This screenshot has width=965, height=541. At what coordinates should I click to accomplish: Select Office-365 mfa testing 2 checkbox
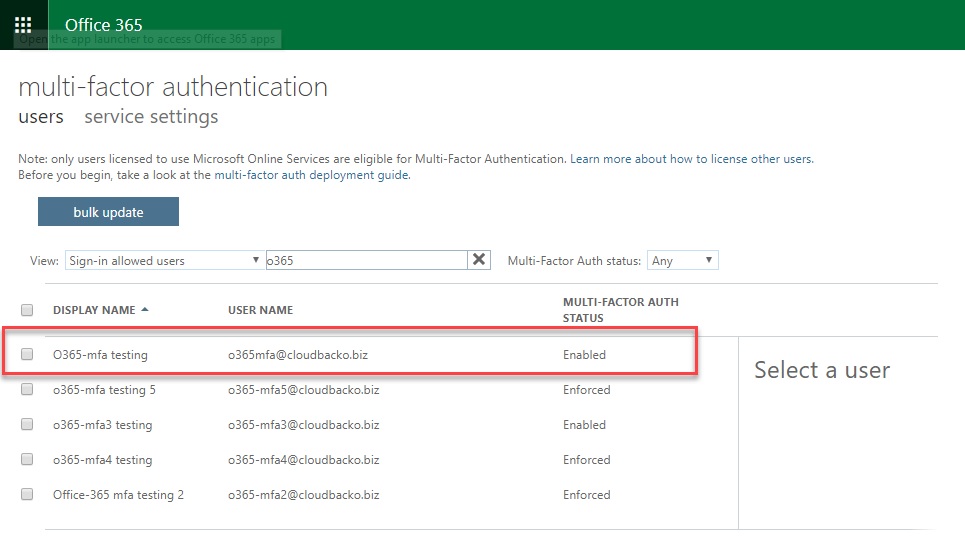tap(27, 494)
